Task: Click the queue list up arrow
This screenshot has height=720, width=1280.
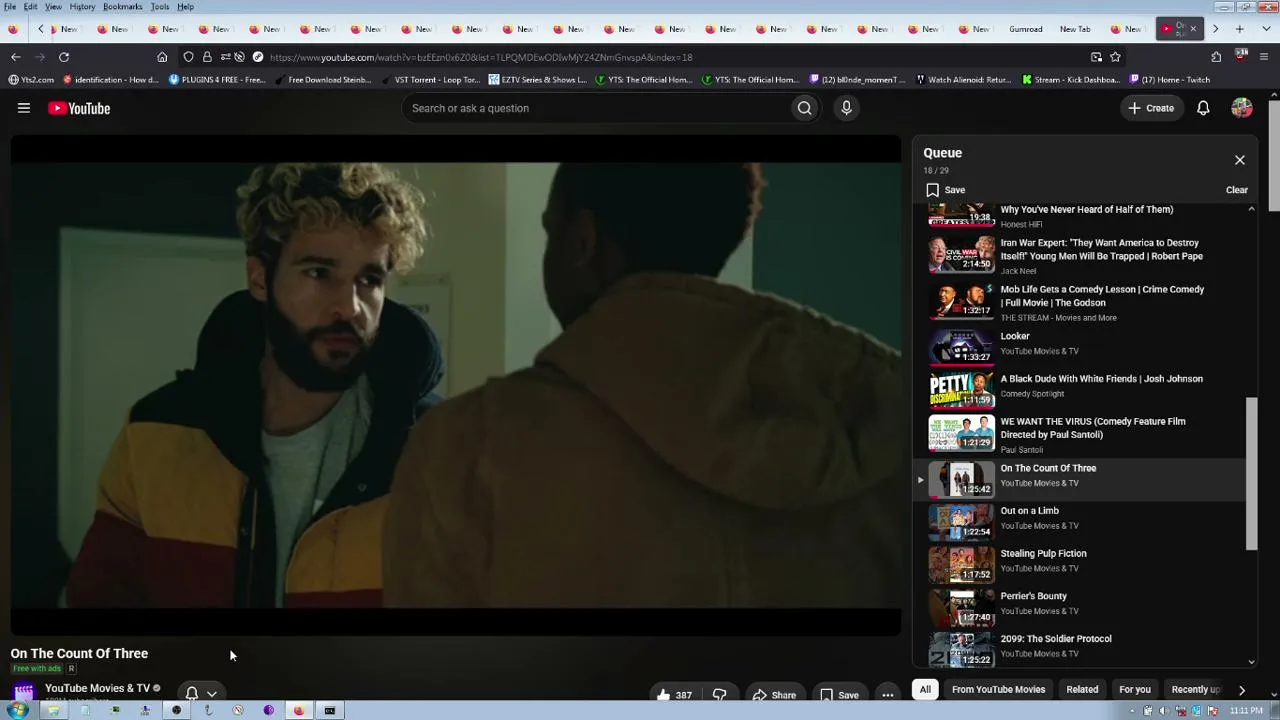Action: pos(1251,209)
